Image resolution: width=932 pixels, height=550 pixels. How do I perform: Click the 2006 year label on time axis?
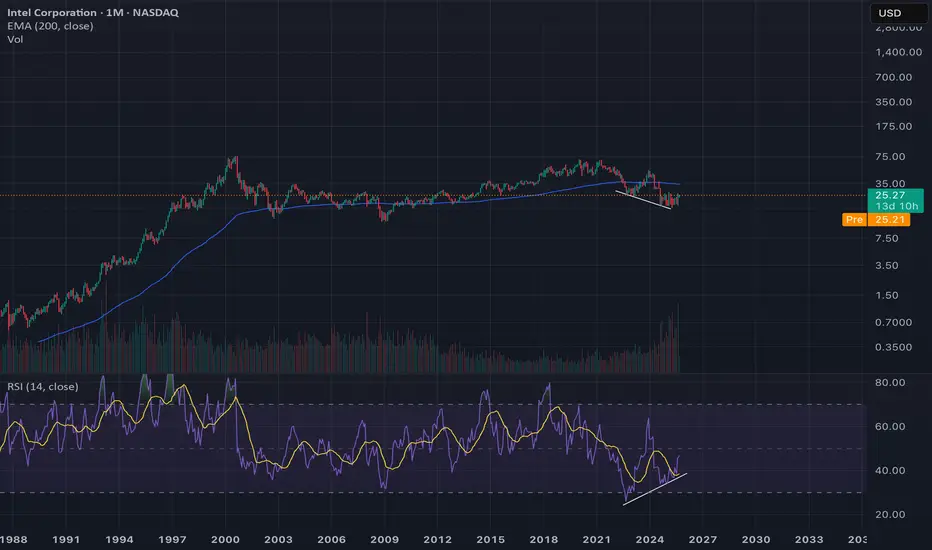coord(331,540)
